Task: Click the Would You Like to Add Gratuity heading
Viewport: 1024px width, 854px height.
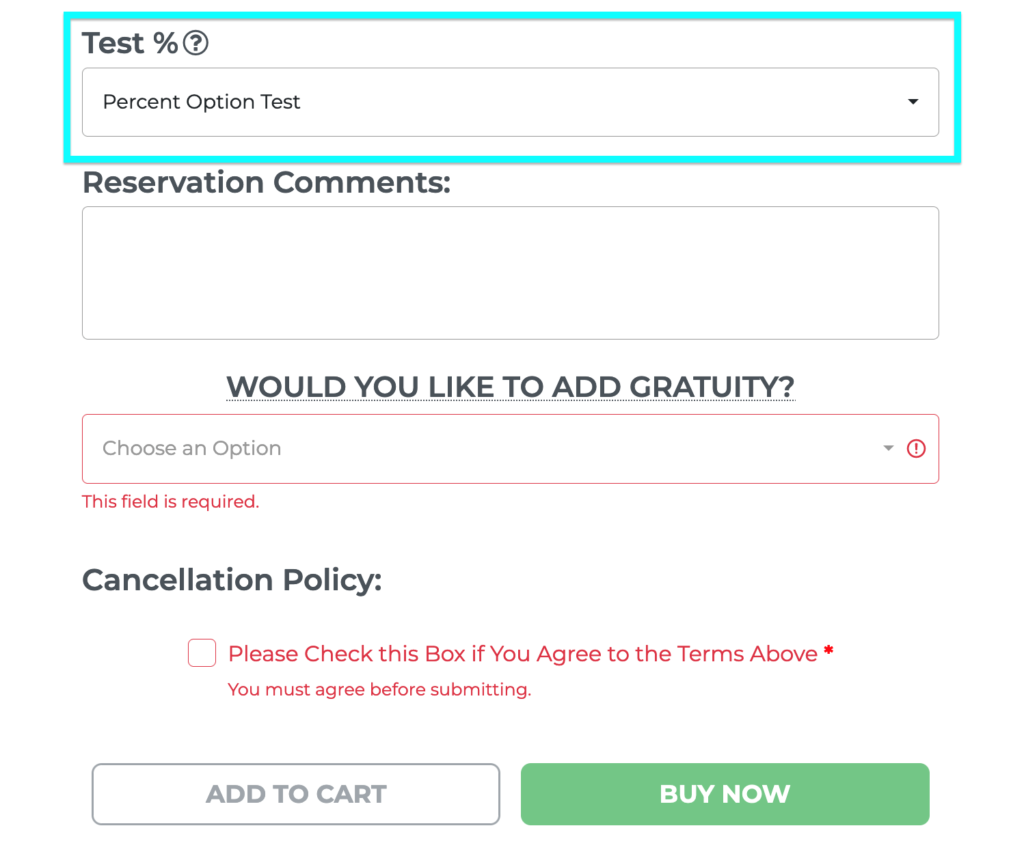Action: 510,387
